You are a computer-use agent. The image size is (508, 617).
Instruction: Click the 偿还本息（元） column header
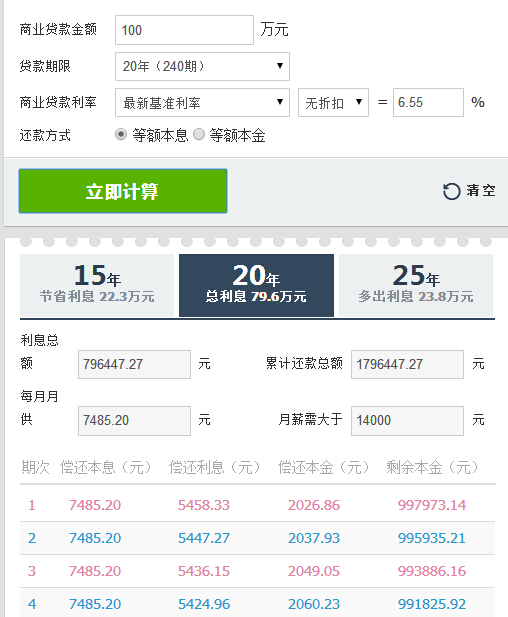click(105, 467)
